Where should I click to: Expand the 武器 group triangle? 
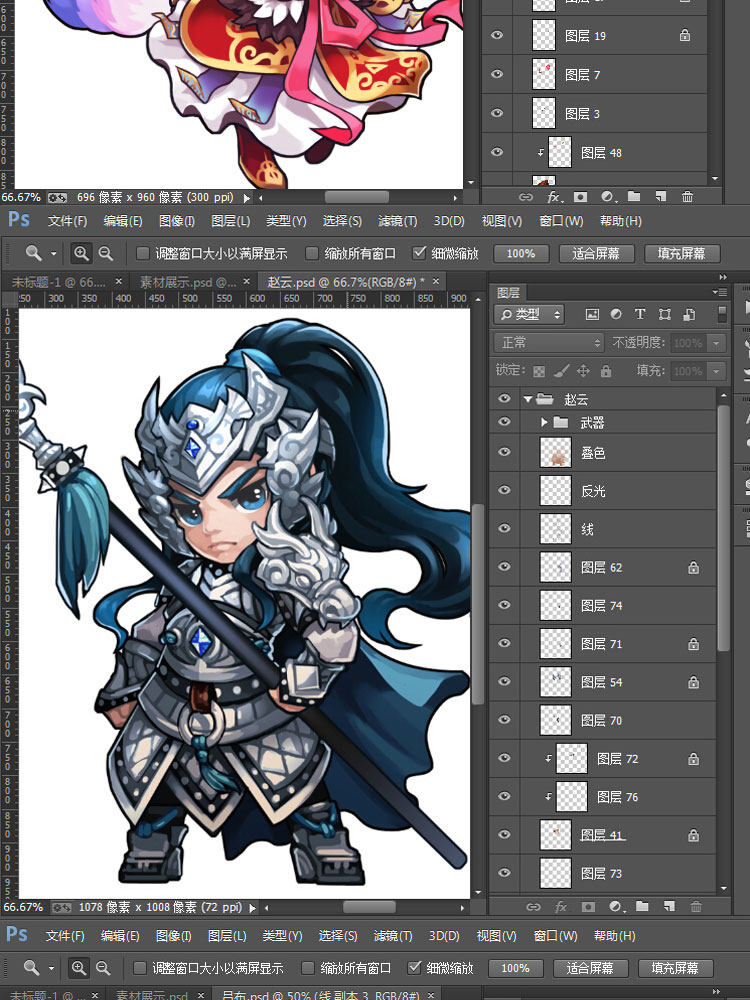pos(544,422)
